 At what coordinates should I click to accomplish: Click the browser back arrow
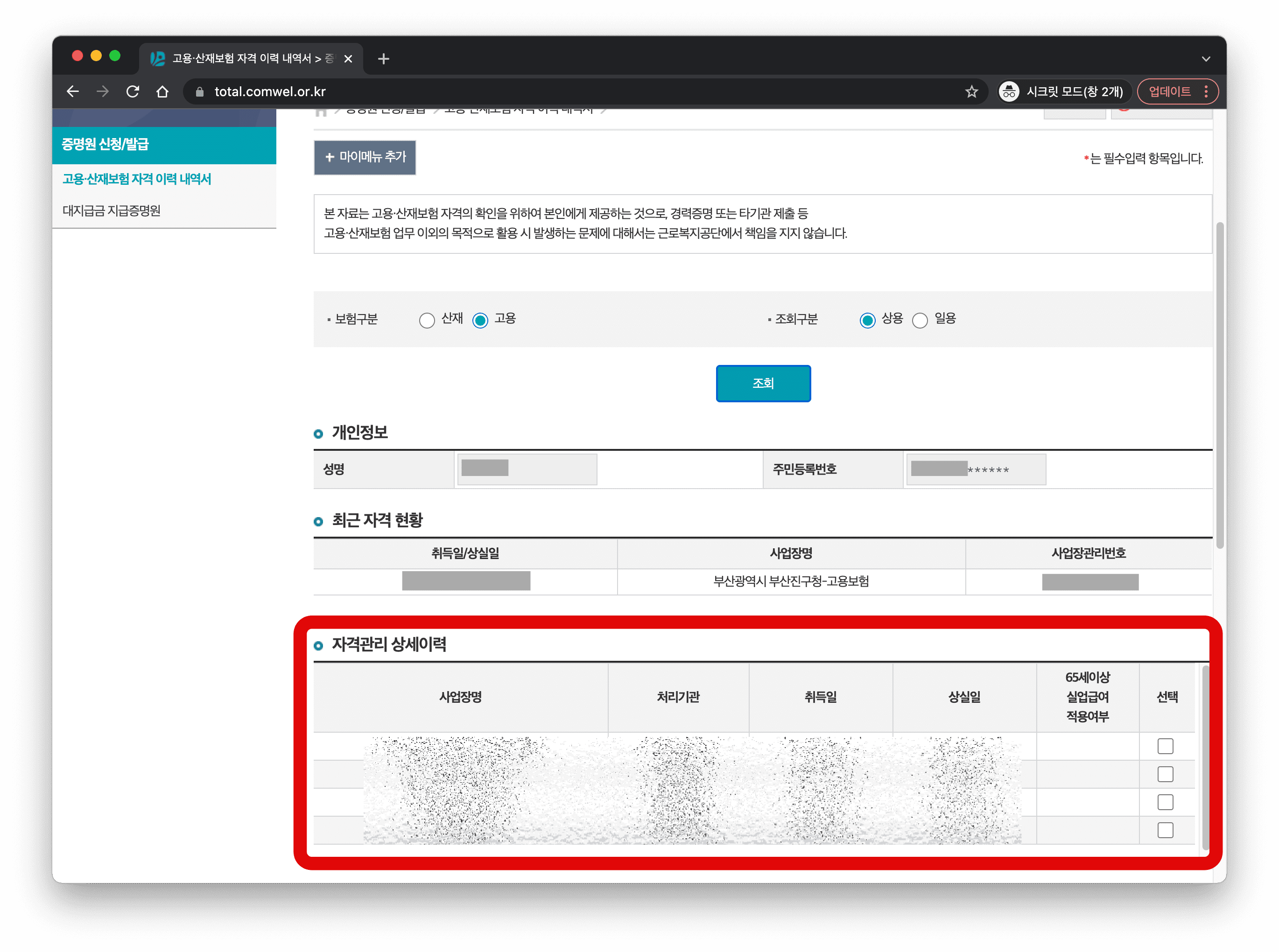point(73,91)
